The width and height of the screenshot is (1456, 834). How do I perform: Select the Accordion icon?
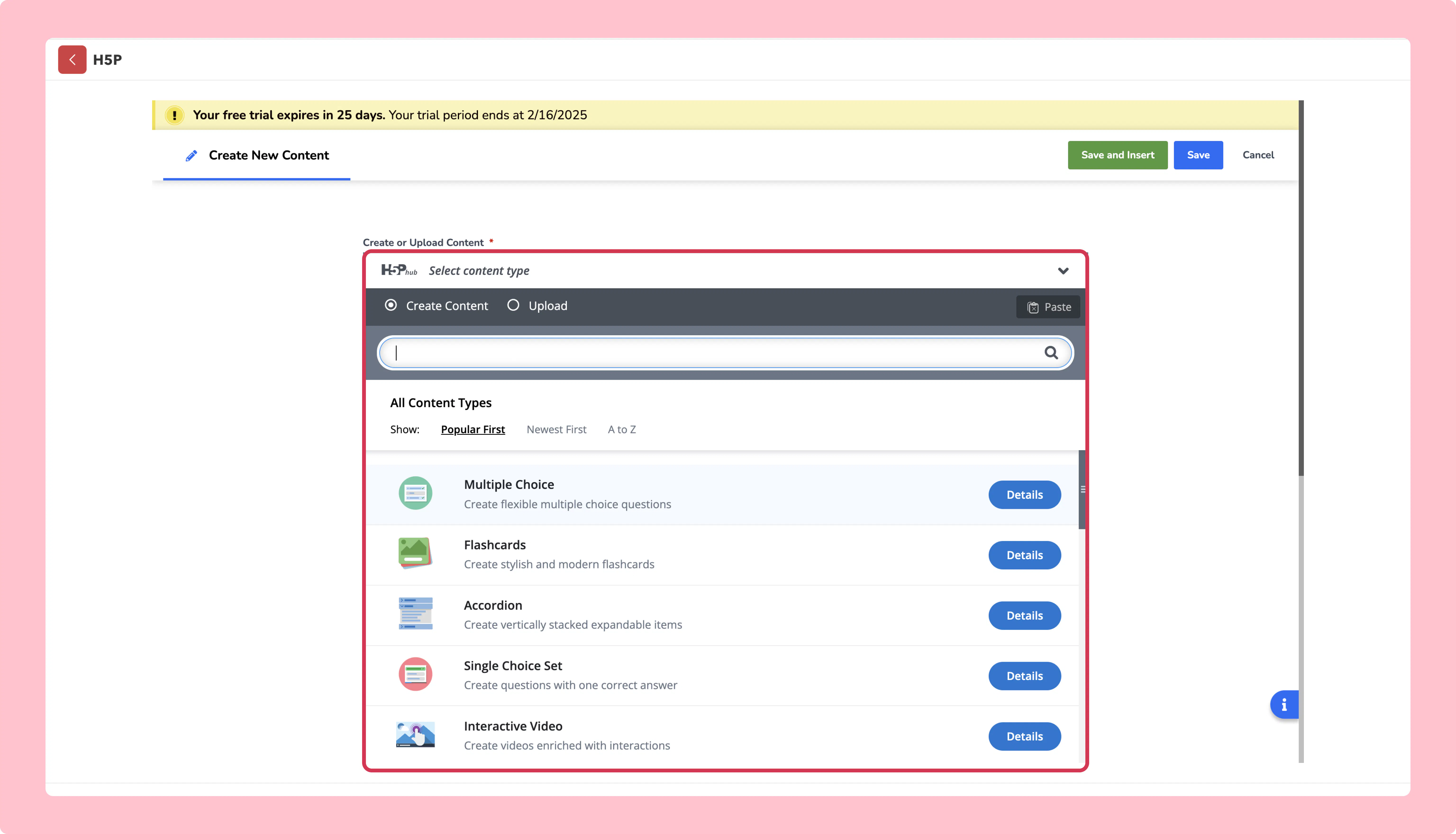[x=415, y=613]
